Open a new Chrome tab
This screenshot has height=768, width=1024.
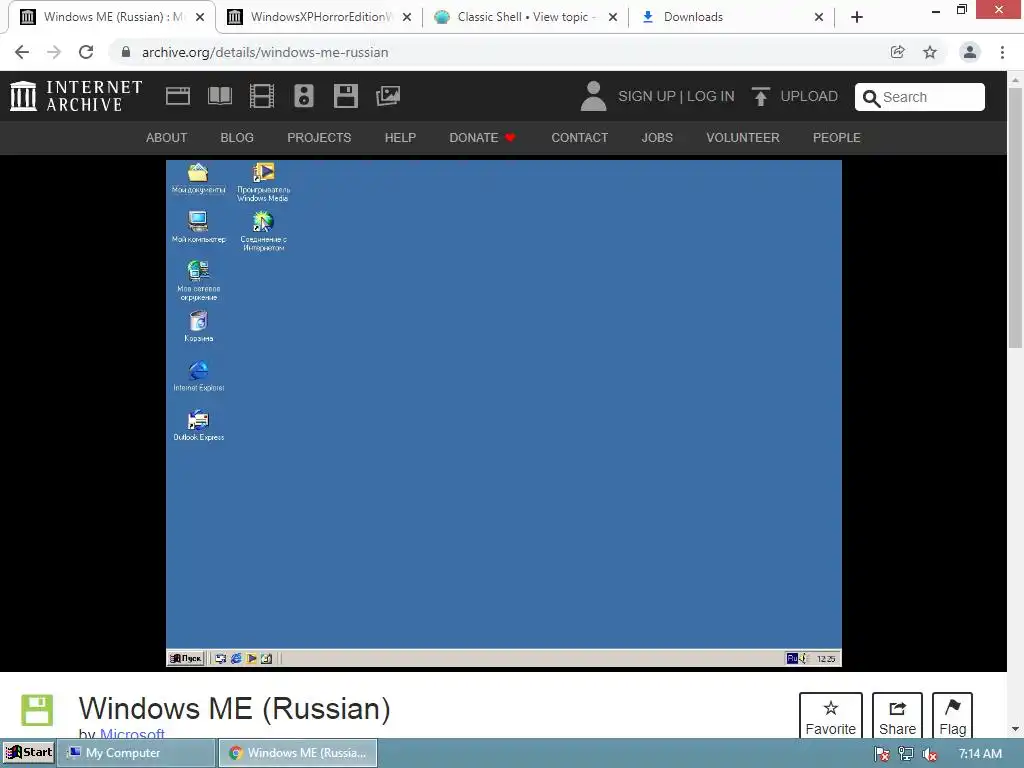857,17
